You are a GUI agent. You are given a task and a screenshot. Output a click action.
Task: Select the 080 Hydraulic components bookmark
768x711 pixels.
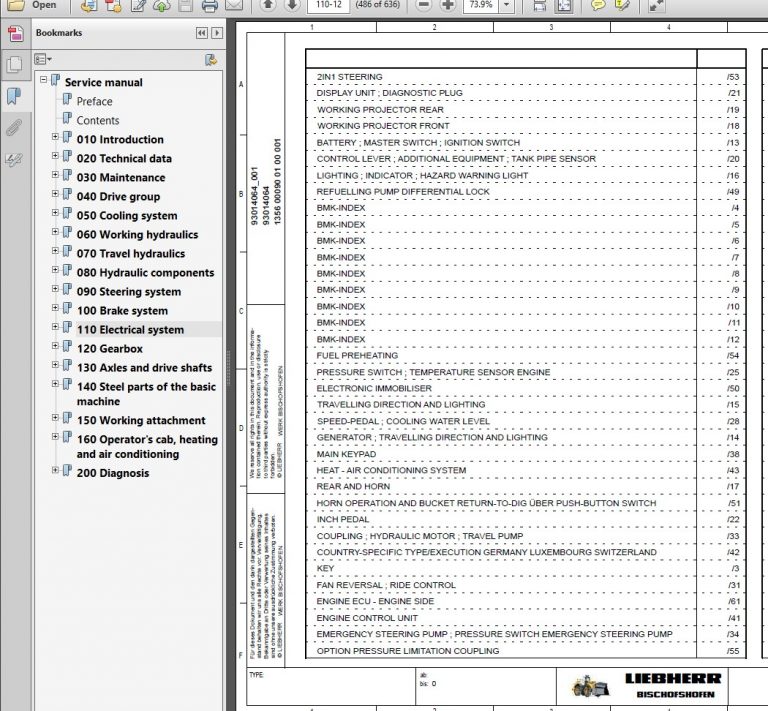[x=145, y=273]
